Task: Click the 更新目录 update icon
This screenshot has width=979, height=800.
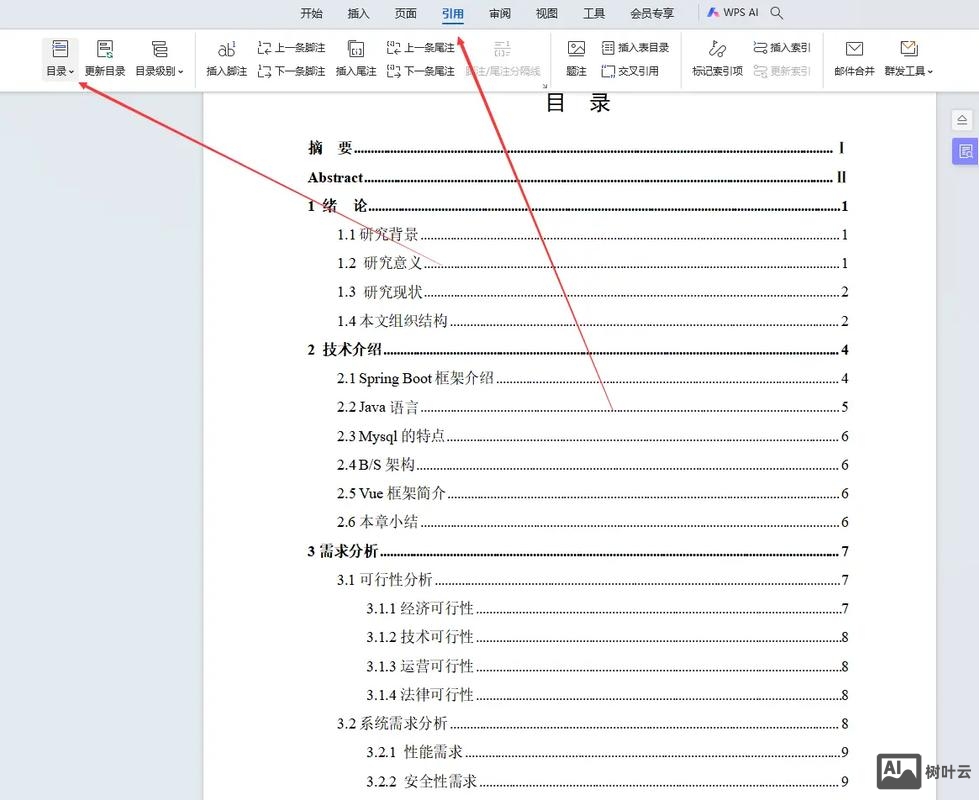Action: point(105,49)
